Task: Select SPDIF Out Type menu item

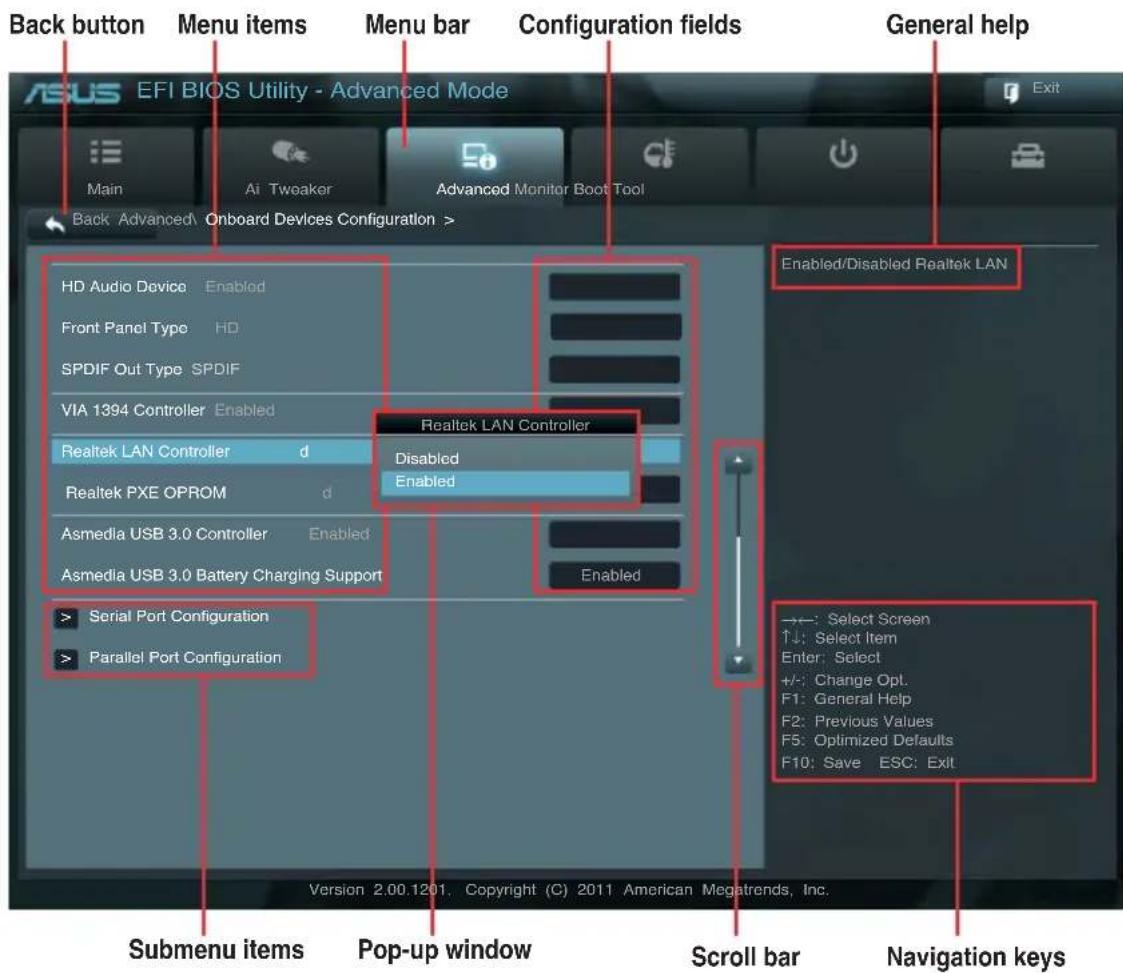Action: 122,369
